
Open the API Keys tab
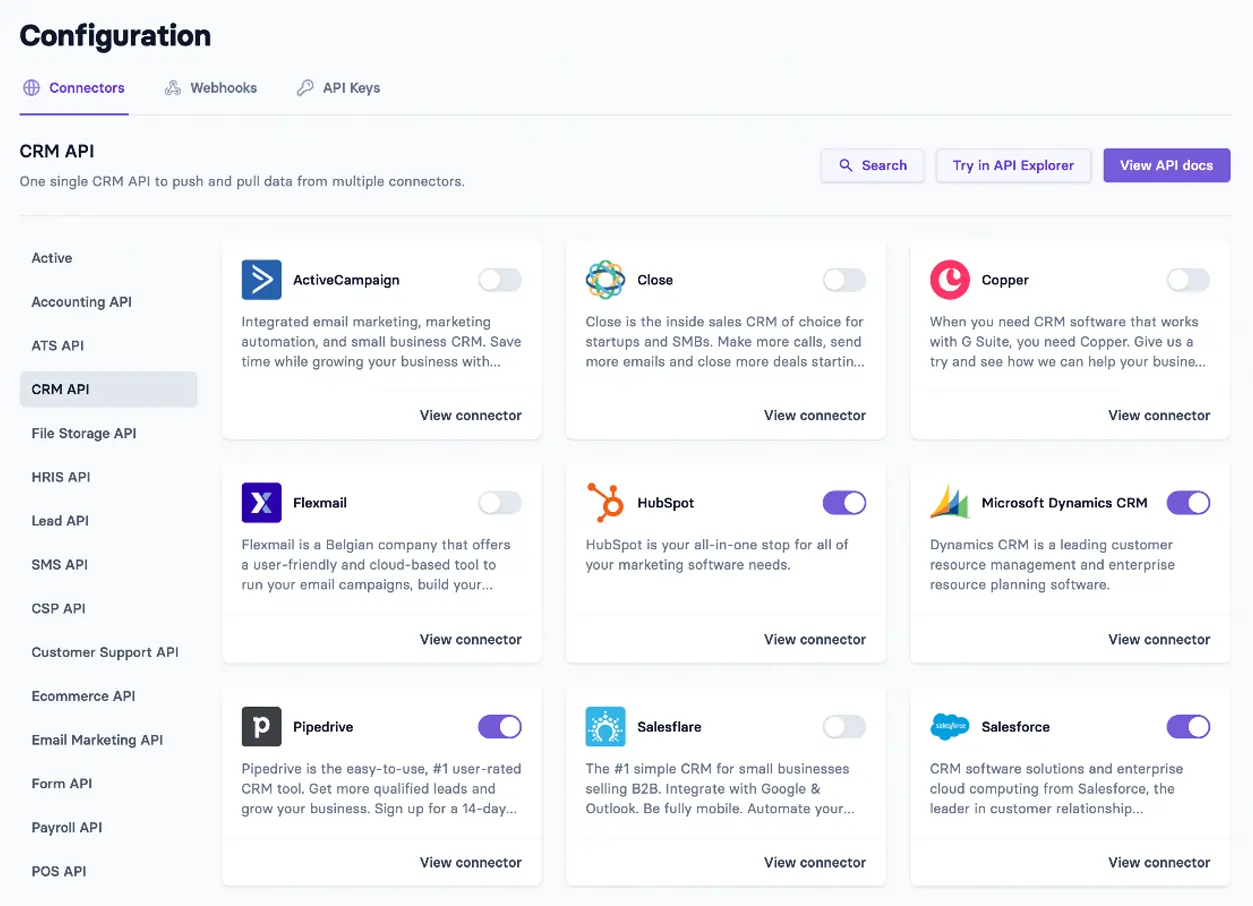pyautogui.click(x=338, y=88)
